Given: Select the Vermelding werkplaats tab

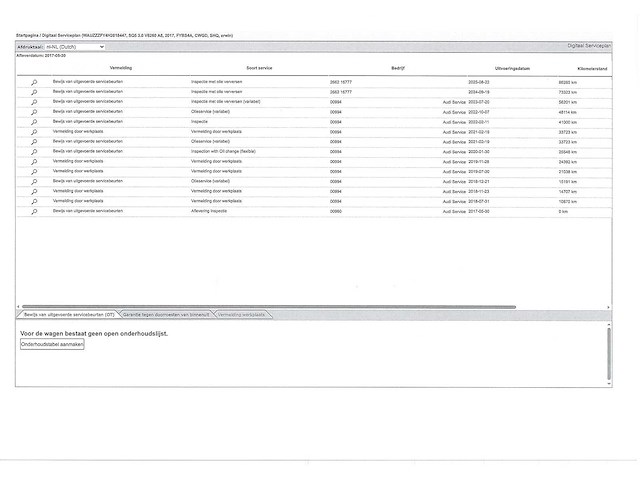Looking at the screenshot, I should 240,314.
